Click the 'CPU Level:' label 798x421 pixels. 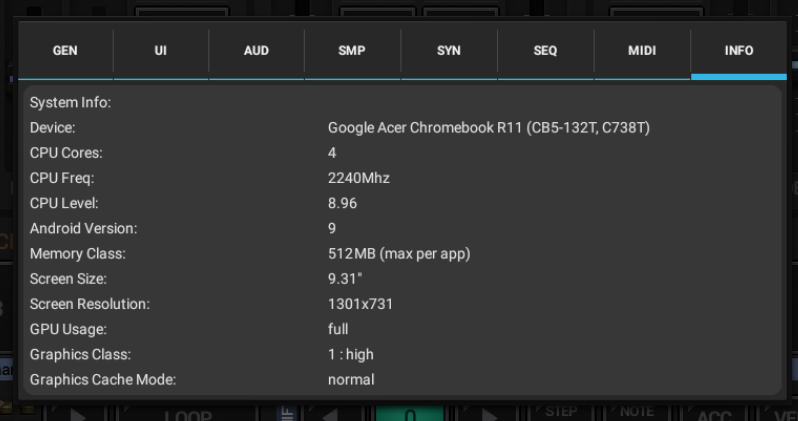(64, 203)
